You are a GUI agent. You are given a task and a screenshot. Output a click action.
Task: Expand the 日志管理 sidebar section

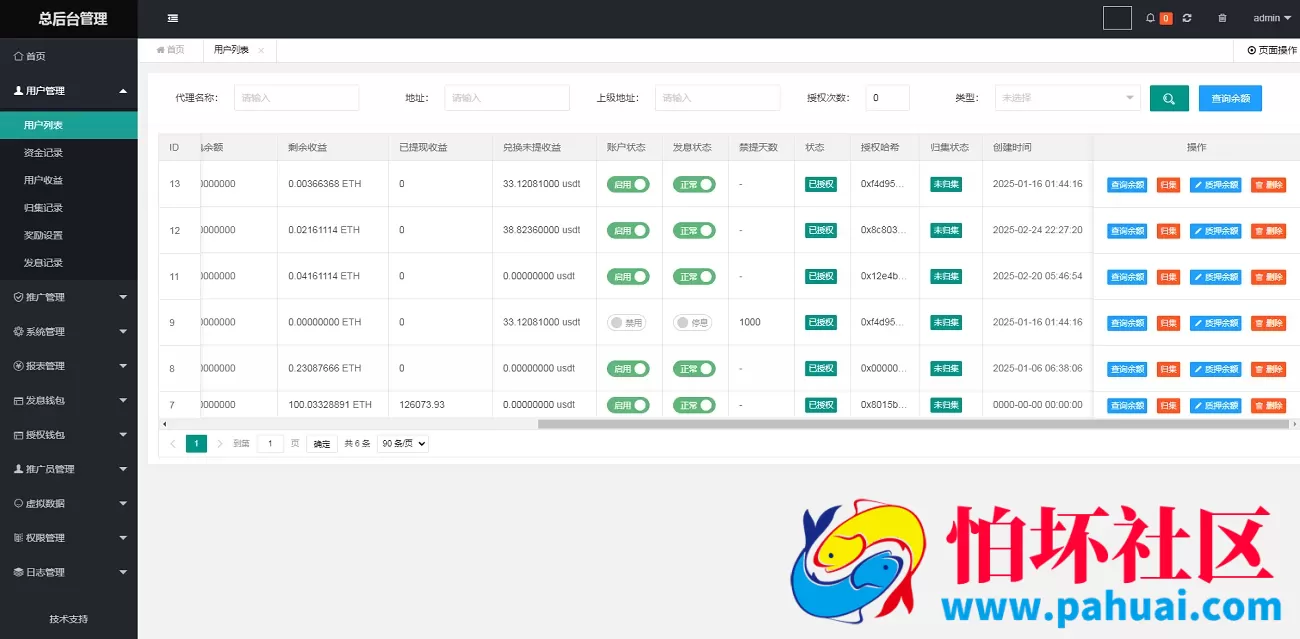click(x=69, y=572)
